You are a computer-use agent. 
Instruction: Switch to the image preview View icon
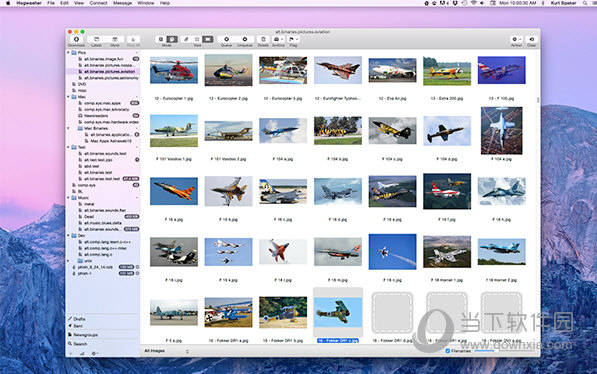coord(208,39)
